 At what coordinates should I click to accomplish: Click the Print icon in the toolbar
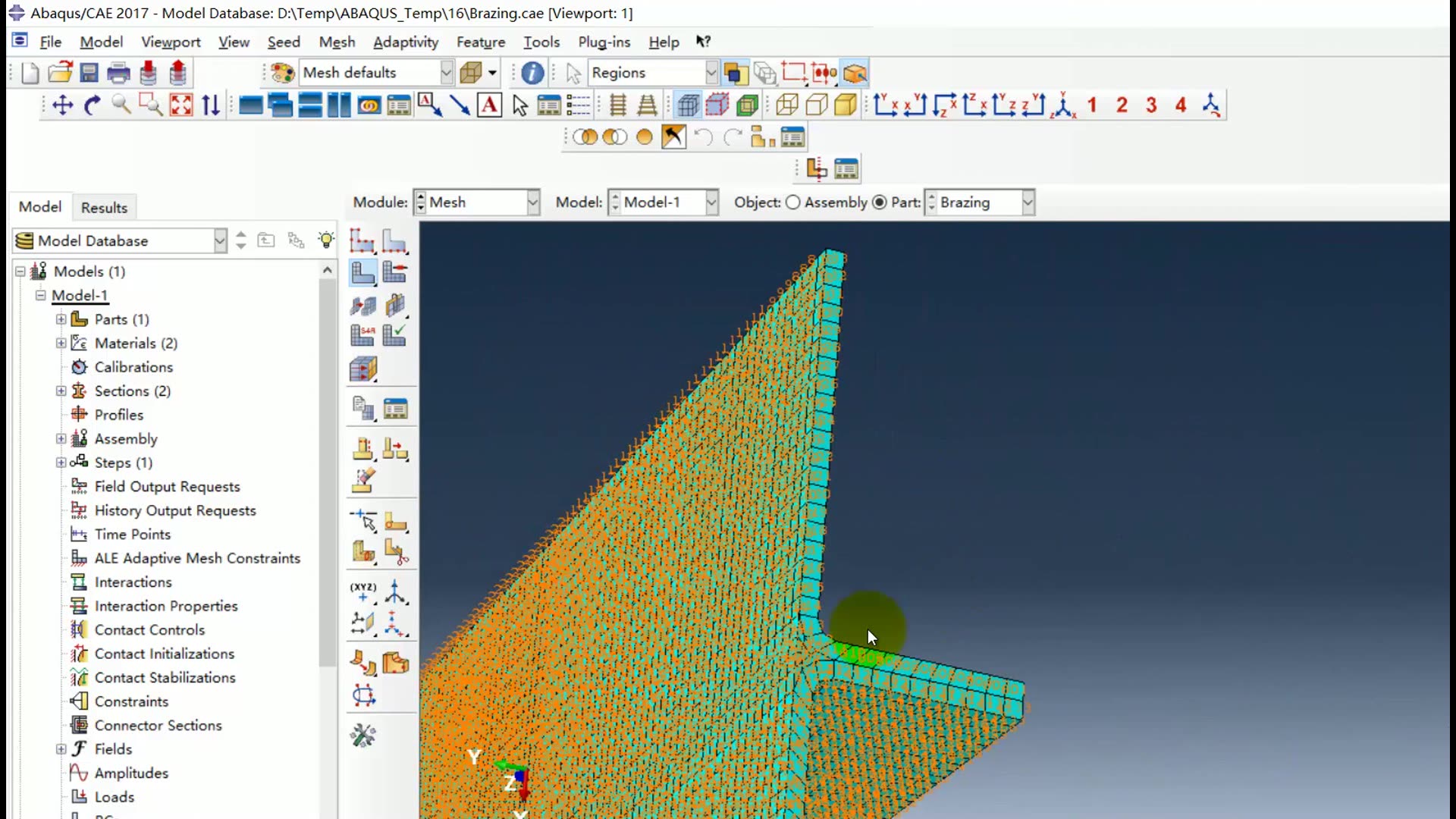pyautogui.click(x=118, y=73)
